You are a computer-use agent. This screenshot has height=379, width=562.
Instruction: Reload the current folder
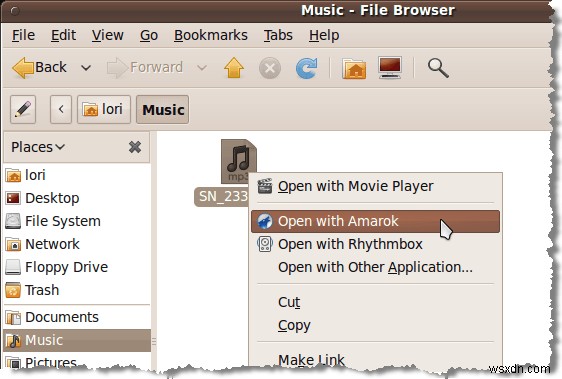(306, 68)
